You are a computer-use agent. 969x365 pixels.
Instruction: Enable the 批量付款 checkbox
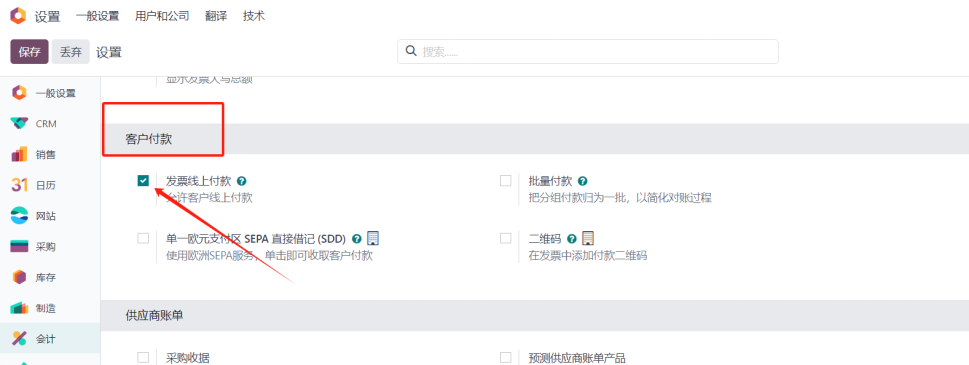click(x=506, y=181)
